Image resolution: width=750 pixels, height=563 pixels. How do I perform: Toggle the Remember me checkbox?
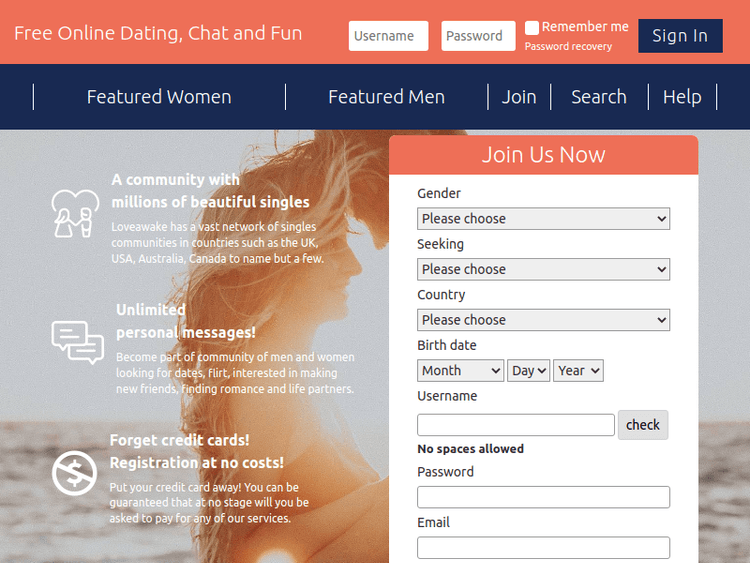[532, 28]
